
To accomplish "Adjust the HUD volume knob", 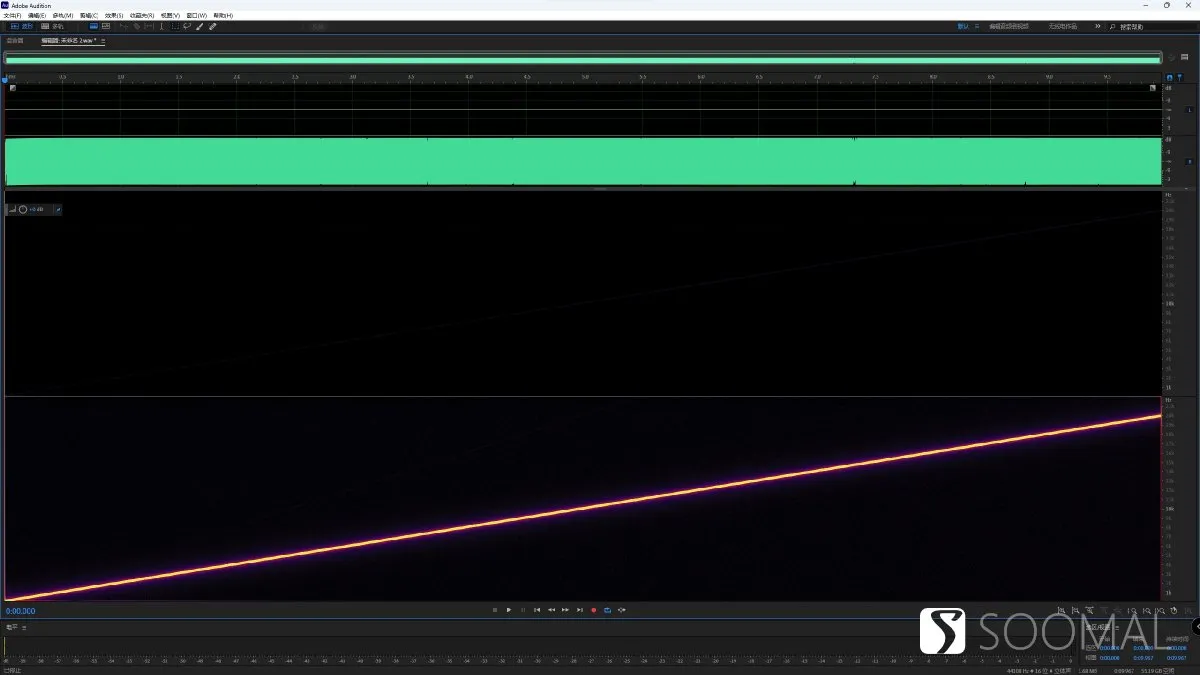I will point(23,210).
